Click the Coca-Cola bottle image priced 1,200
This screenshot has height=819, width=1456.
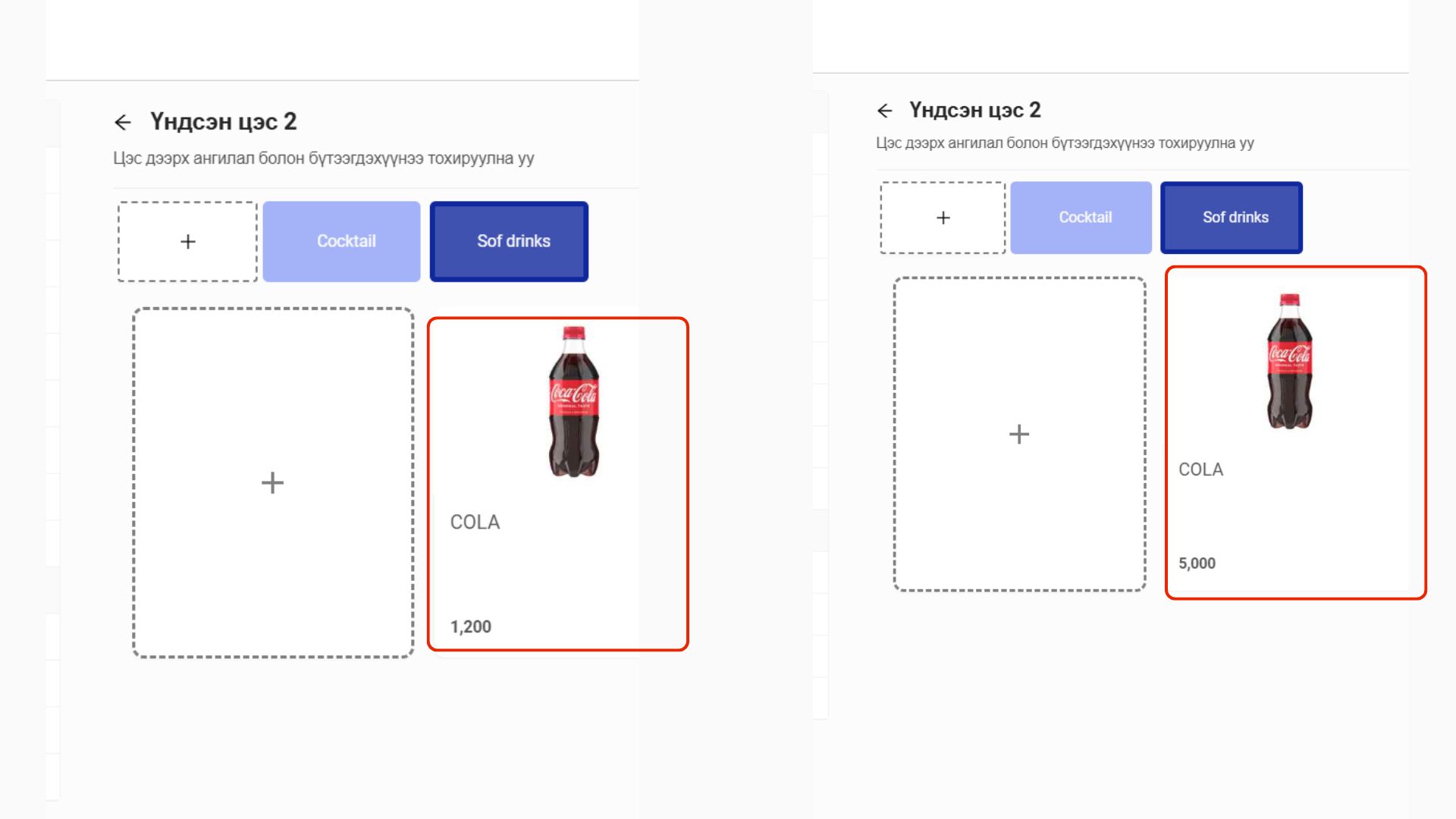(573, 401)
